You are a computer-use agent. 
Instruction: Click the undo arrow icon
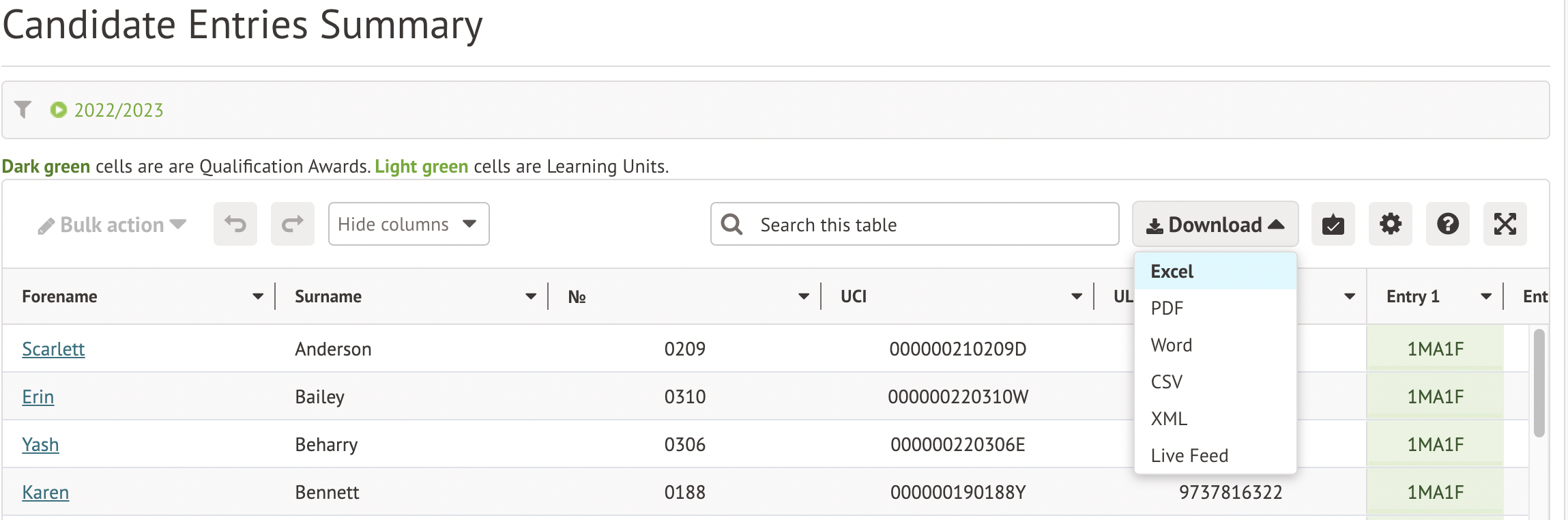[x=235, y=224]
